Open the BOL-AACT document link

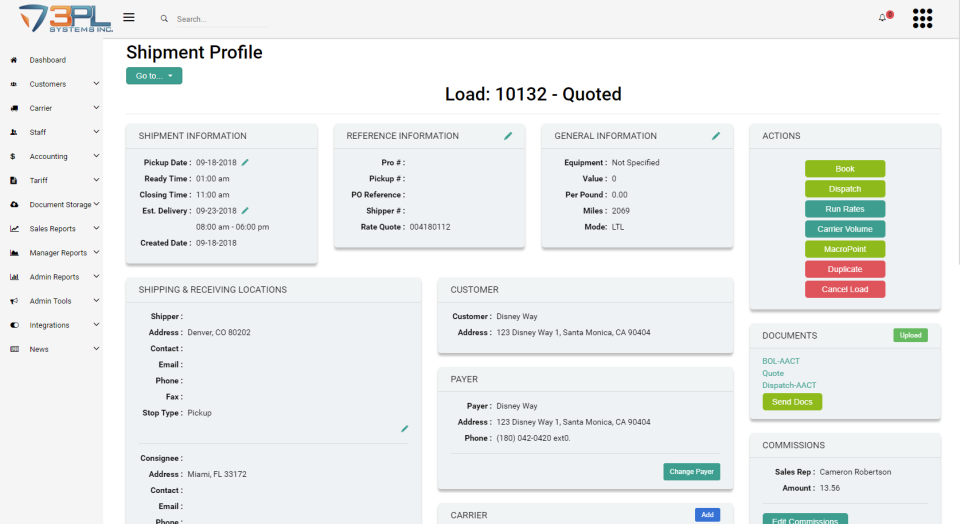click(x=781, y=361)
